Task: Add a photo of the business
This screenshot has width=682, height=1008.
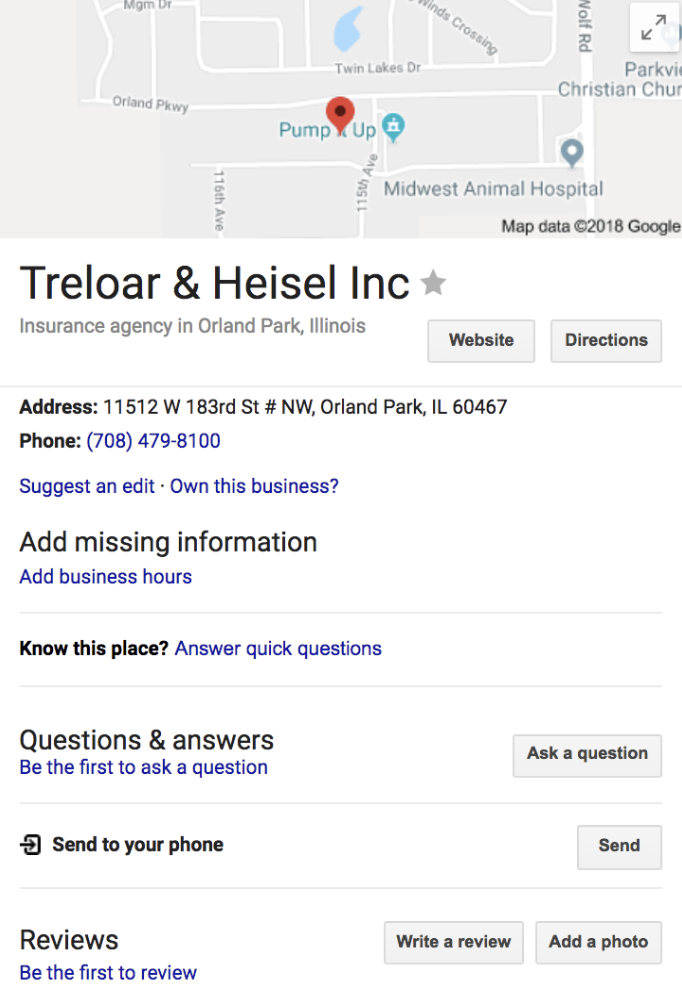Action: click(x=598, y=942)
